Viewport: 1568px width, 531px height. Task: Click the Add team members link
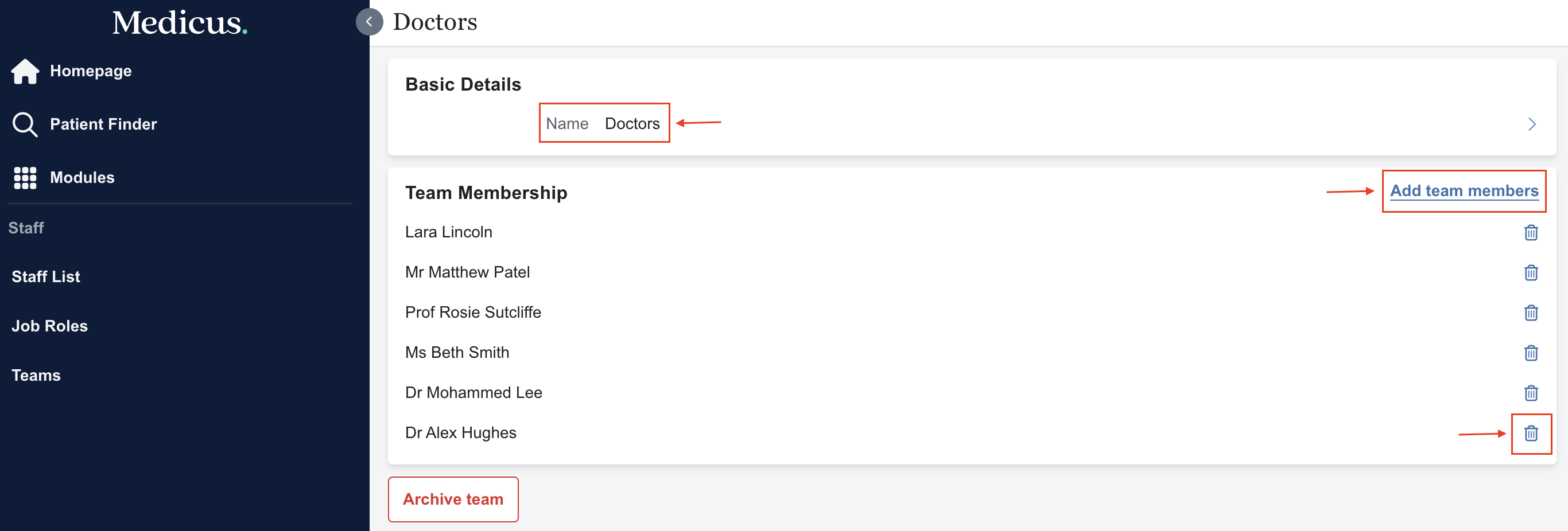[1464, 191]
